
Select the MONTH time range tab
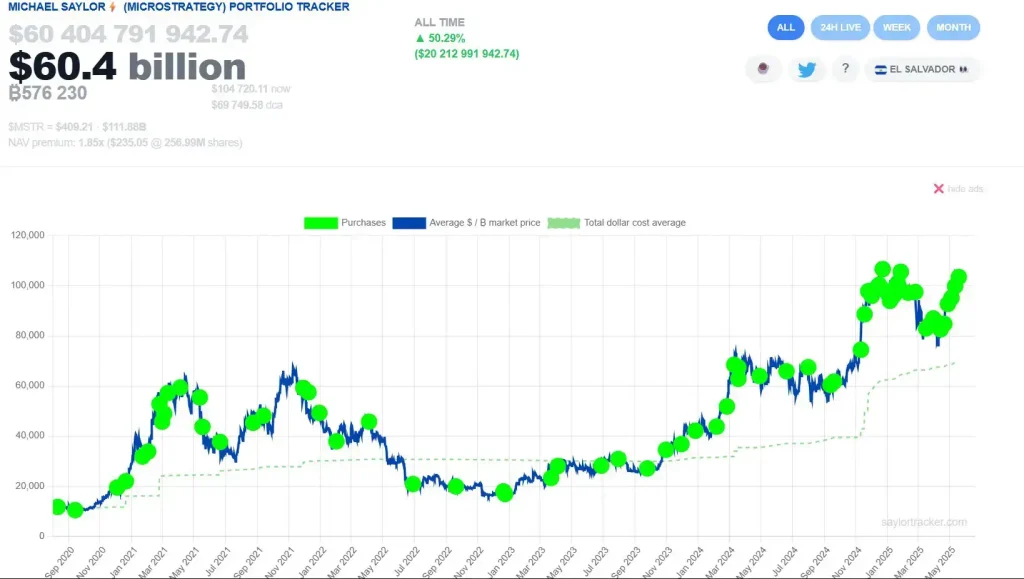click(953, 27)
